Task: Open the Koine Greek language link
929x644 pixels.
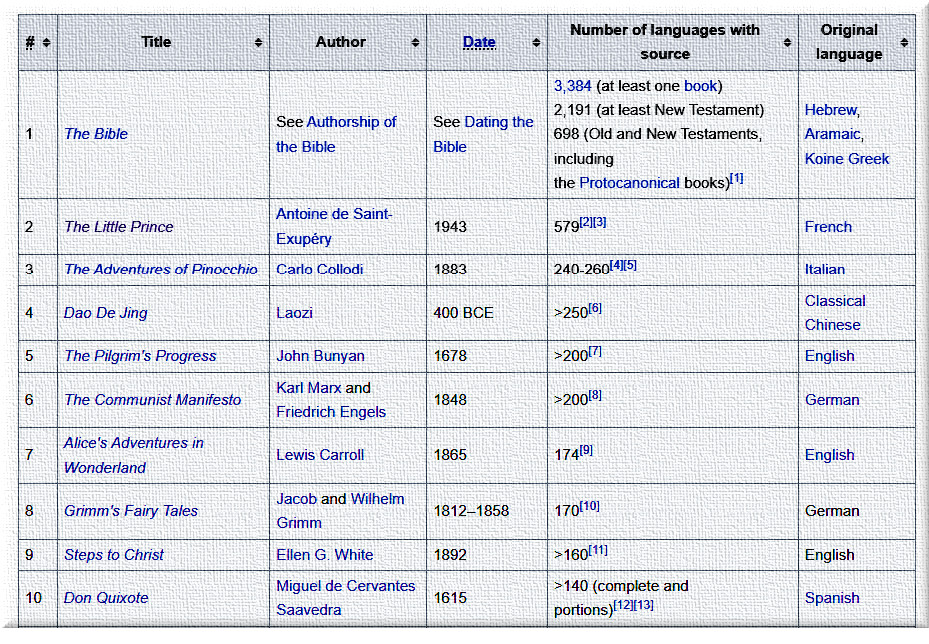Action: click(846, 159)
